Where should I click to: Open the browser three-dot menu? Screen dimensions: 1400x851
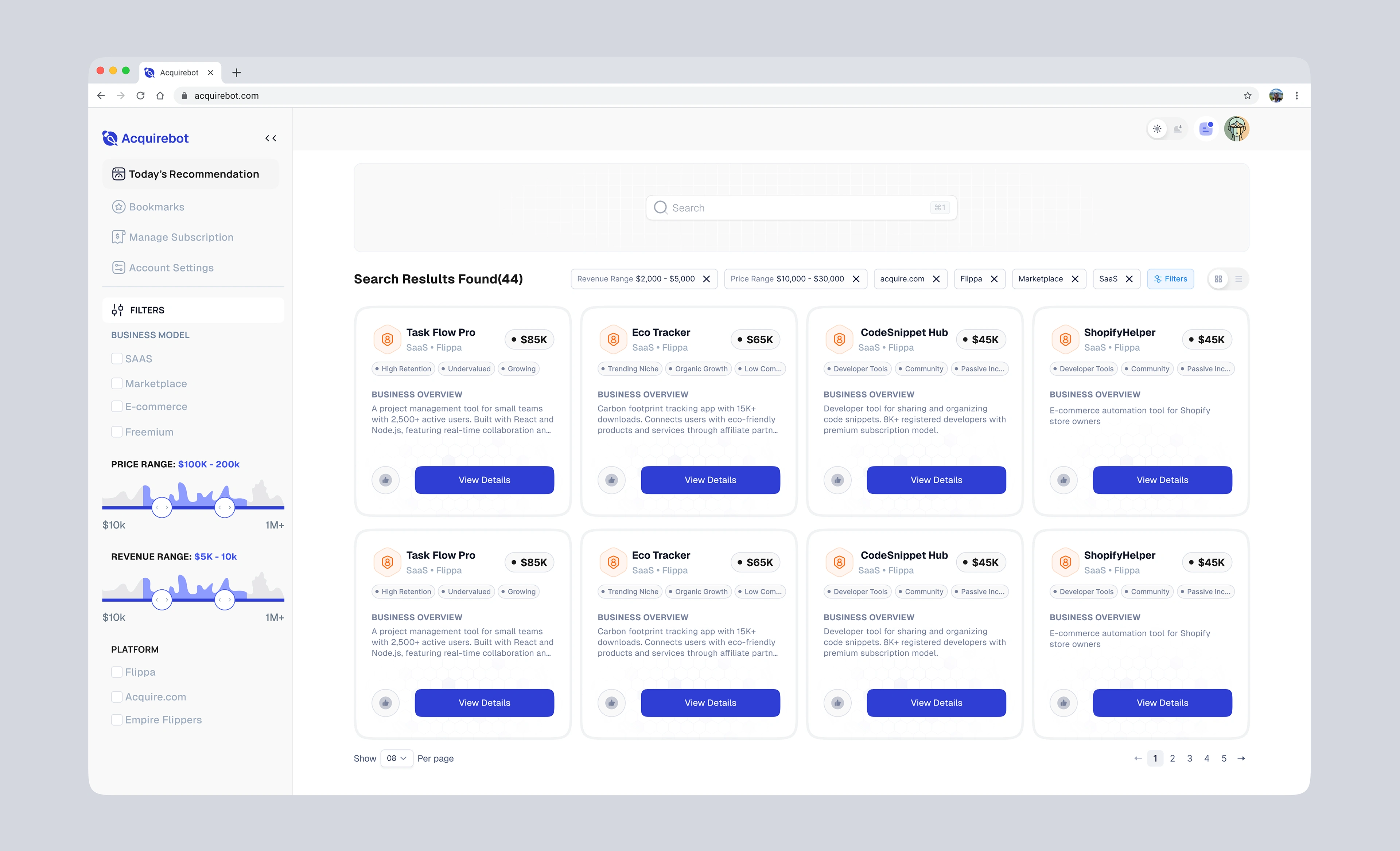pyautogui.click(x=1296, y=95)
